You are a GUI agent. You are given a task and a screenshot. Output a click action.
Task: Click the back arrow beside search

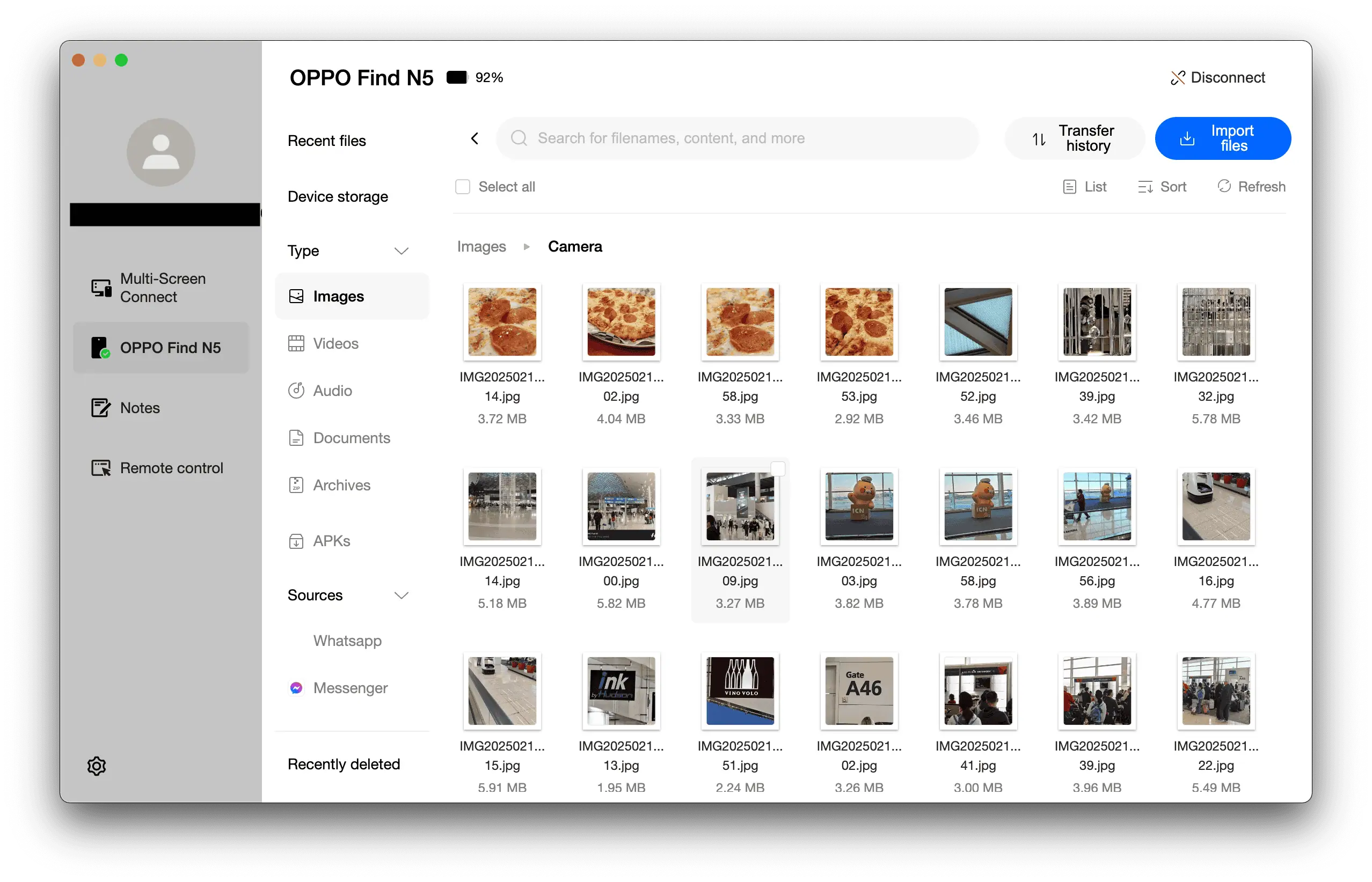pyautogui.click(x=475, y=138)
